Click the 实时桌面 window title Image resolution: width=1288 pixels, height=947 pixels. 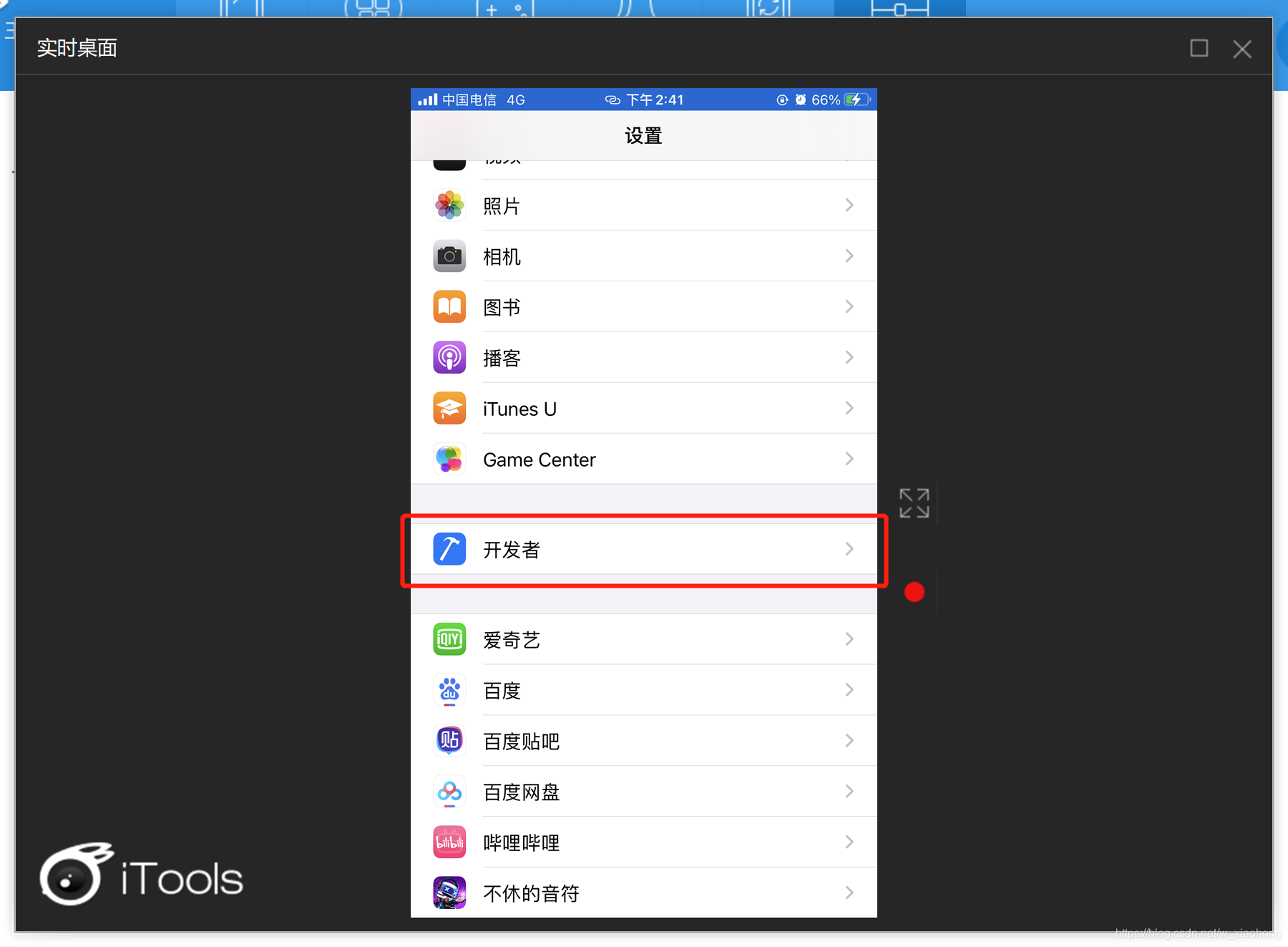click(x=77, y=48)
